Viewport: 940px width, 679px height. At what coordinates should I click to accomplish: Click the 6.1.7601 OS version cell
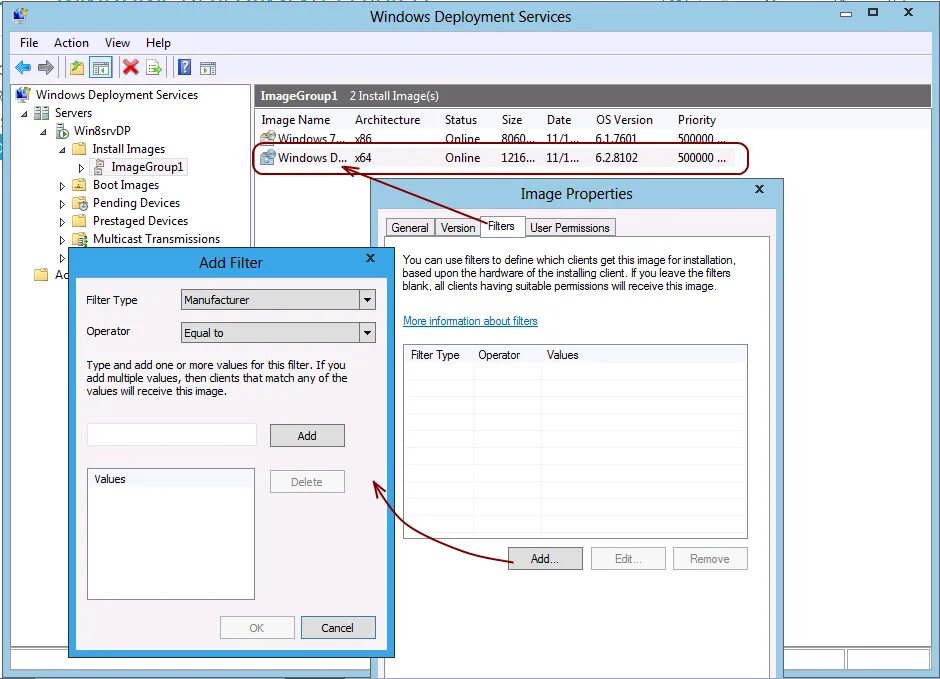pyautogui.click(x=616, y=138)
